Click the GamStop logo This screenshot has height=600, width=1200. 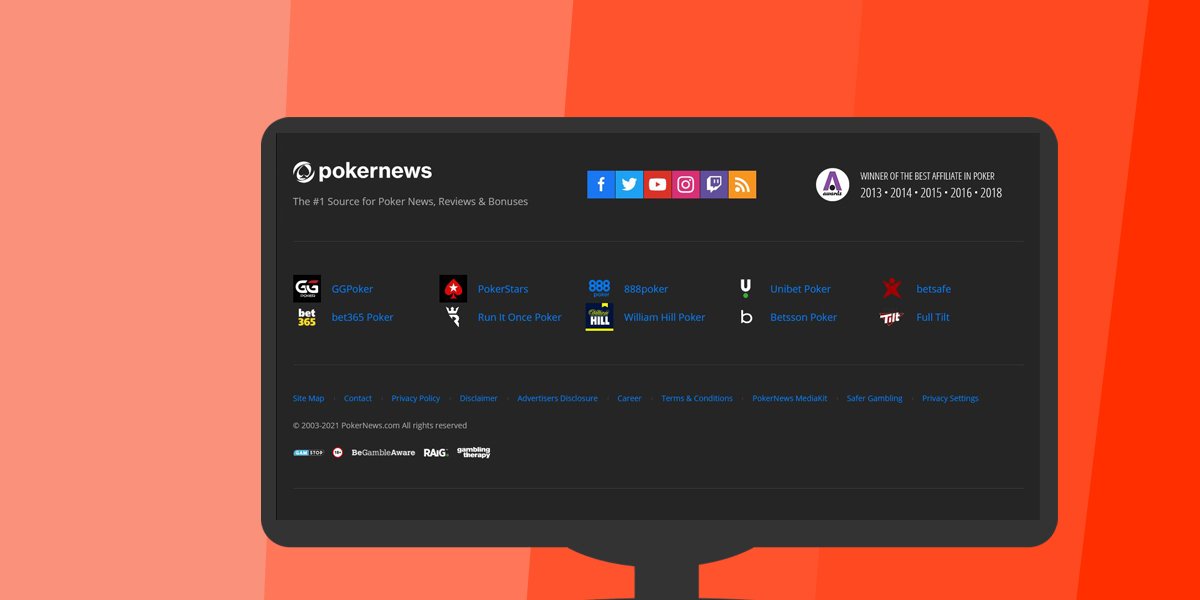308,452
